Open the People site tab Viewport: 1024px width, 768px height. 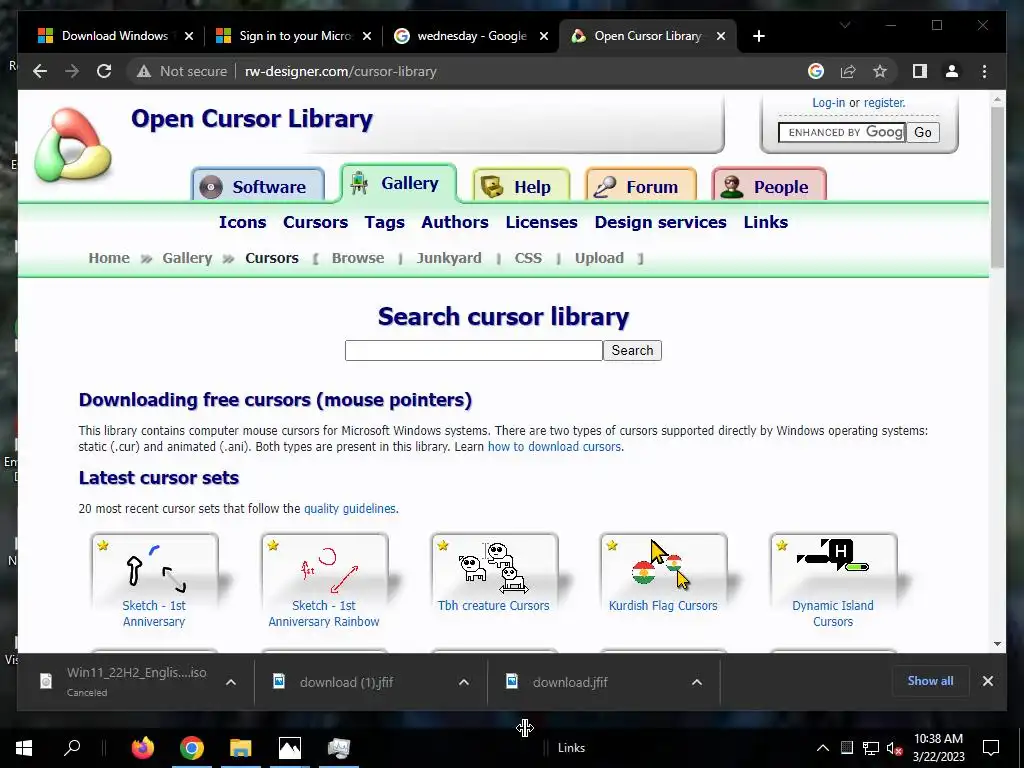pos(769,186)
